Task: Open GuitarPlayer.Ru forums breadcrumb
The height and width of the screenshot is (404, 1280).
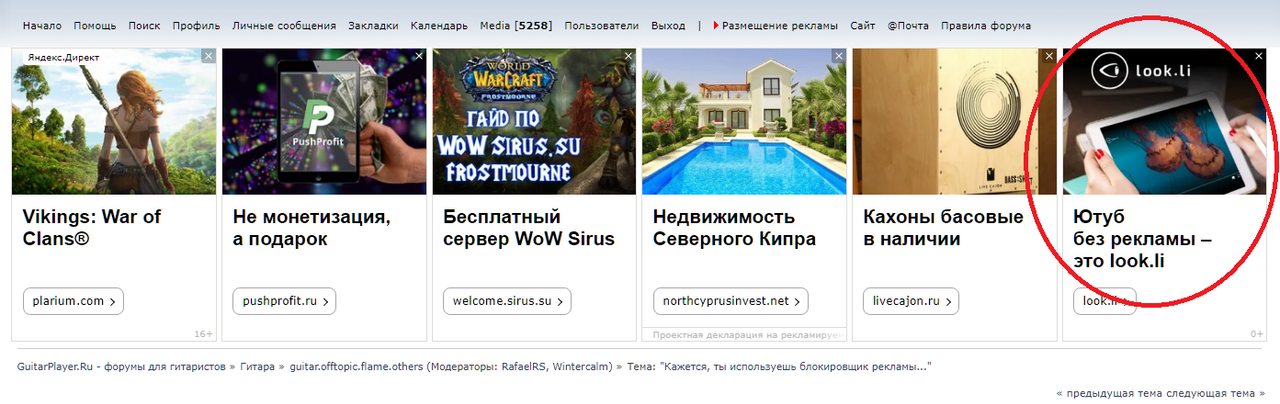Action: (121, 367)
